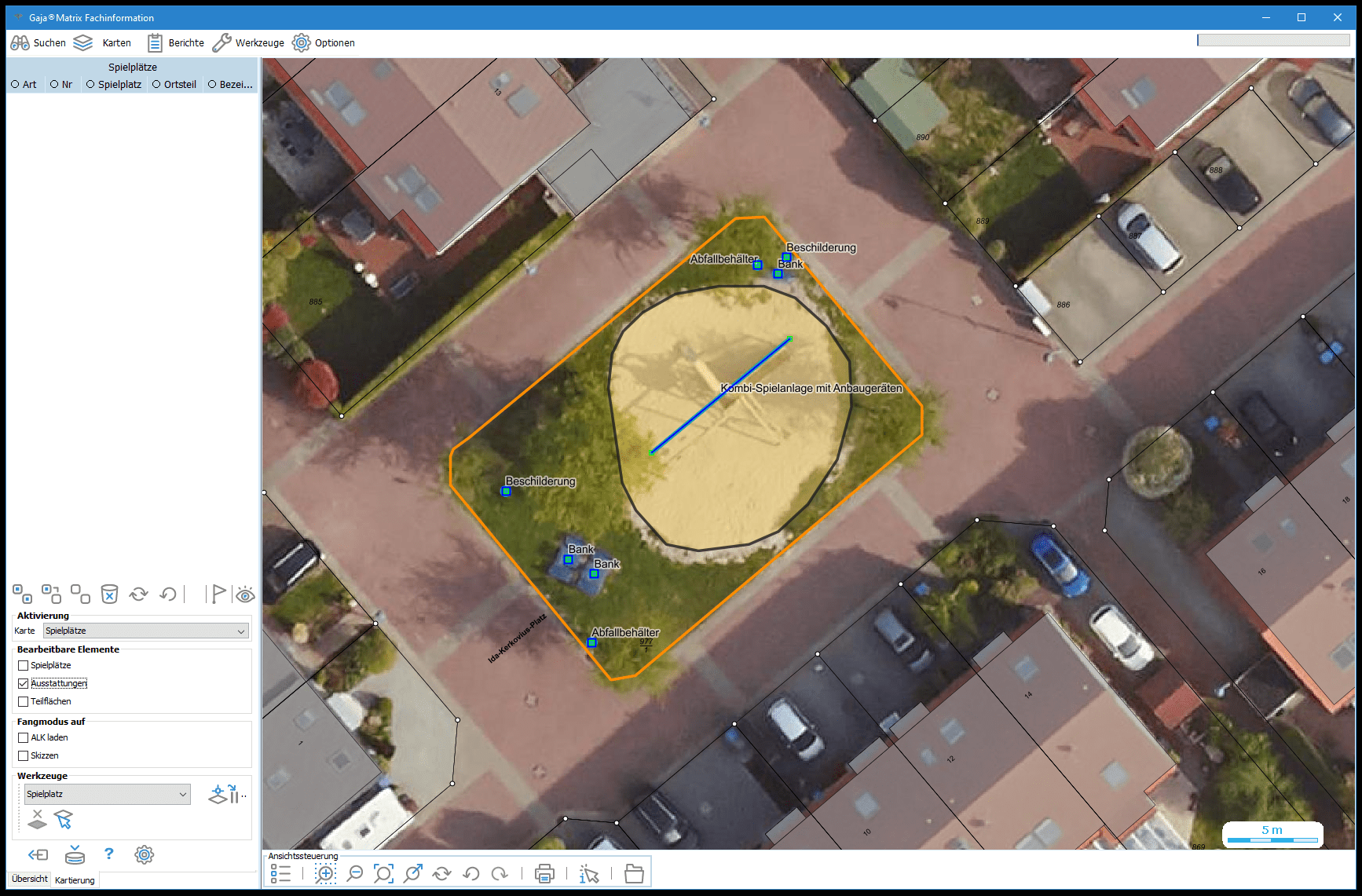Click the flag icon in left panel
The width and height of the screenshot is (1362, 896).
click(x=218, y=594)
